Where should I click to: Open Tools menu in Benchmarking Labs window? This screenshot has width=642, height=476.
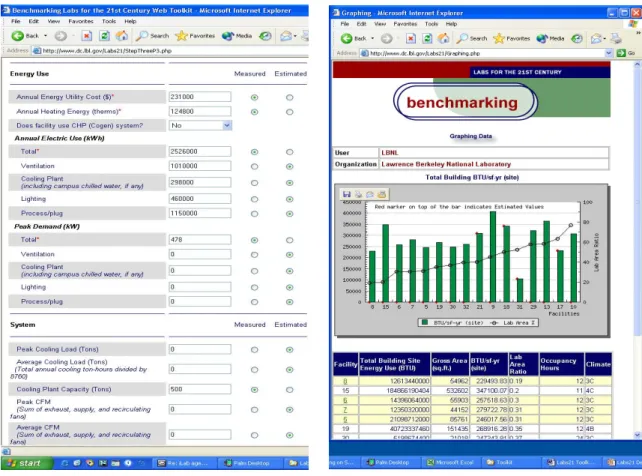109,21
